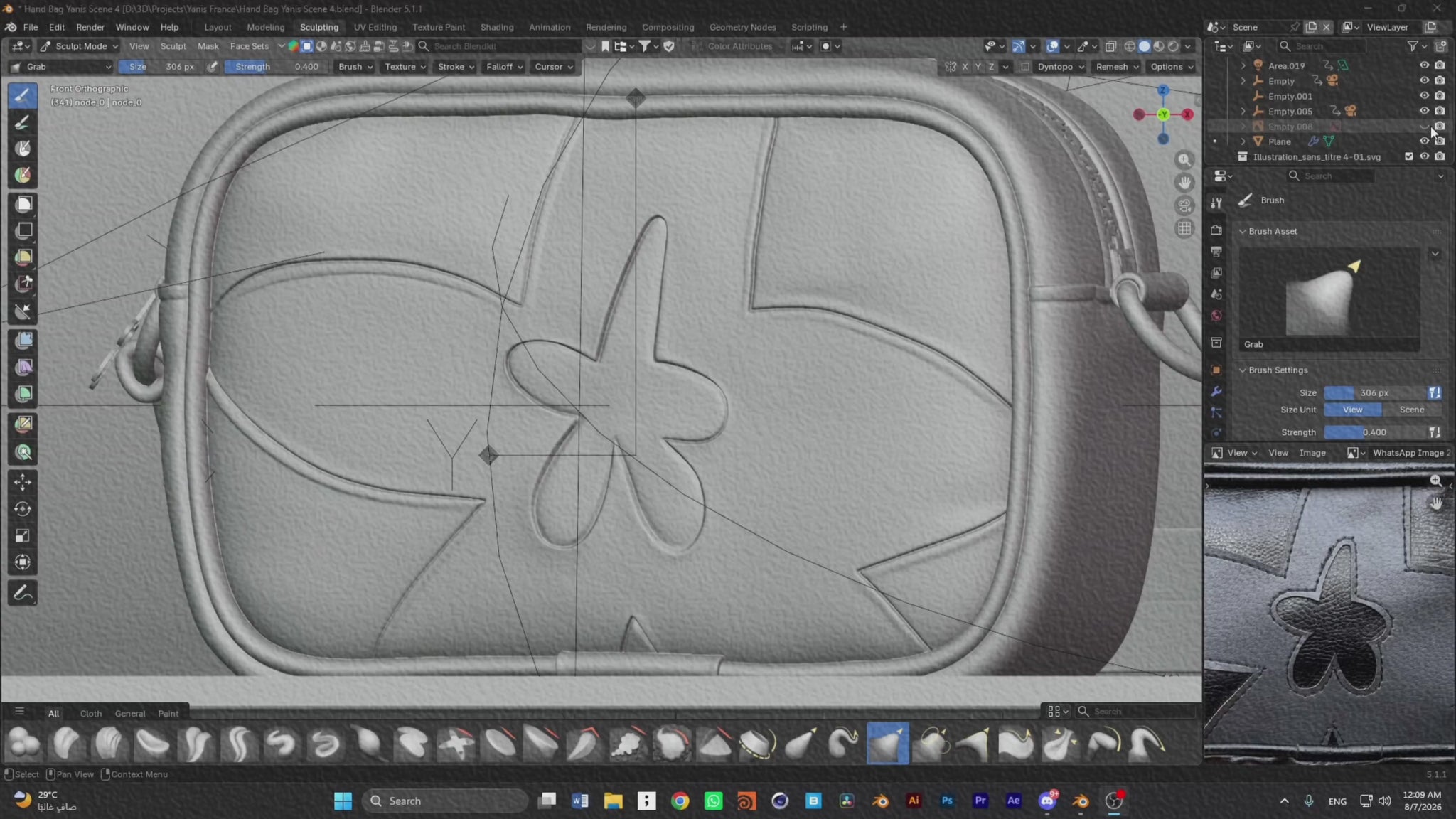Switch viewport shading to Material Preview
This screenshot has height=819, width=1456.
coord(1159,46)
